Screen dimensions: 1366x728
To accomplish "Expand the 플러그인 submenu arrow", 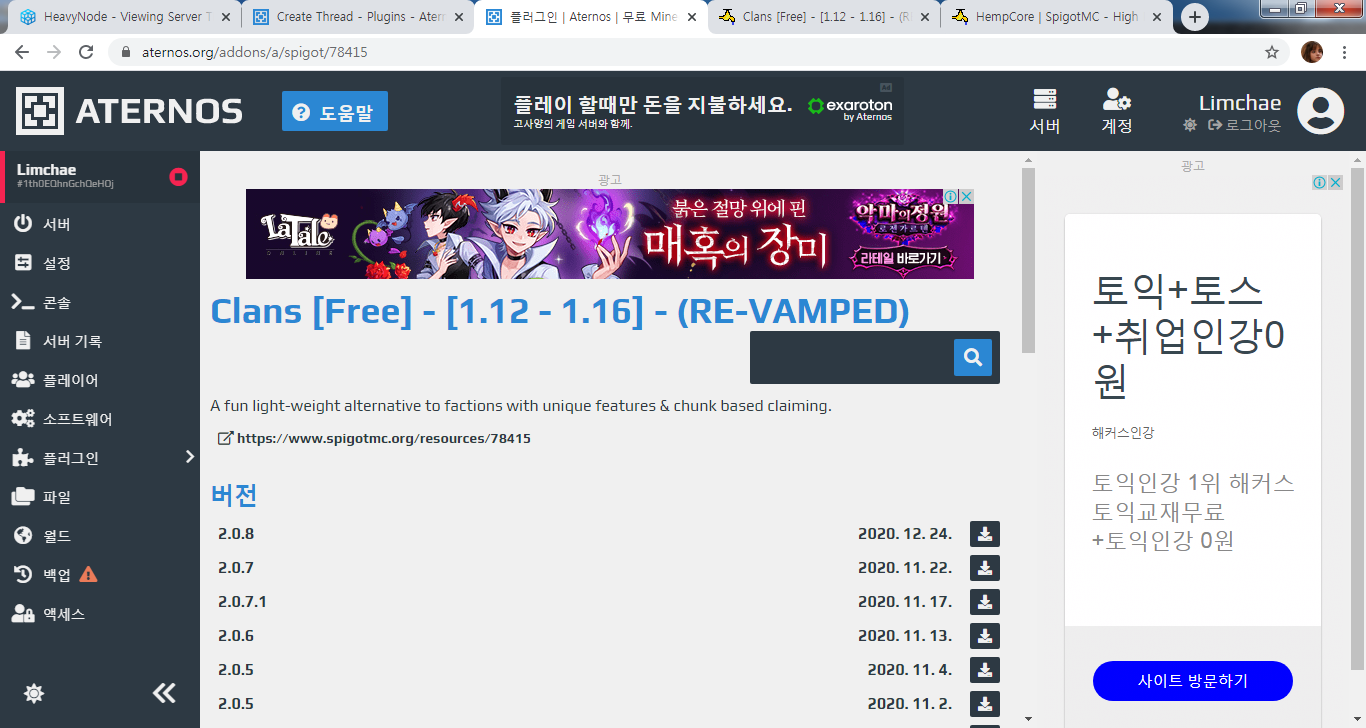I will click(190, 457).
